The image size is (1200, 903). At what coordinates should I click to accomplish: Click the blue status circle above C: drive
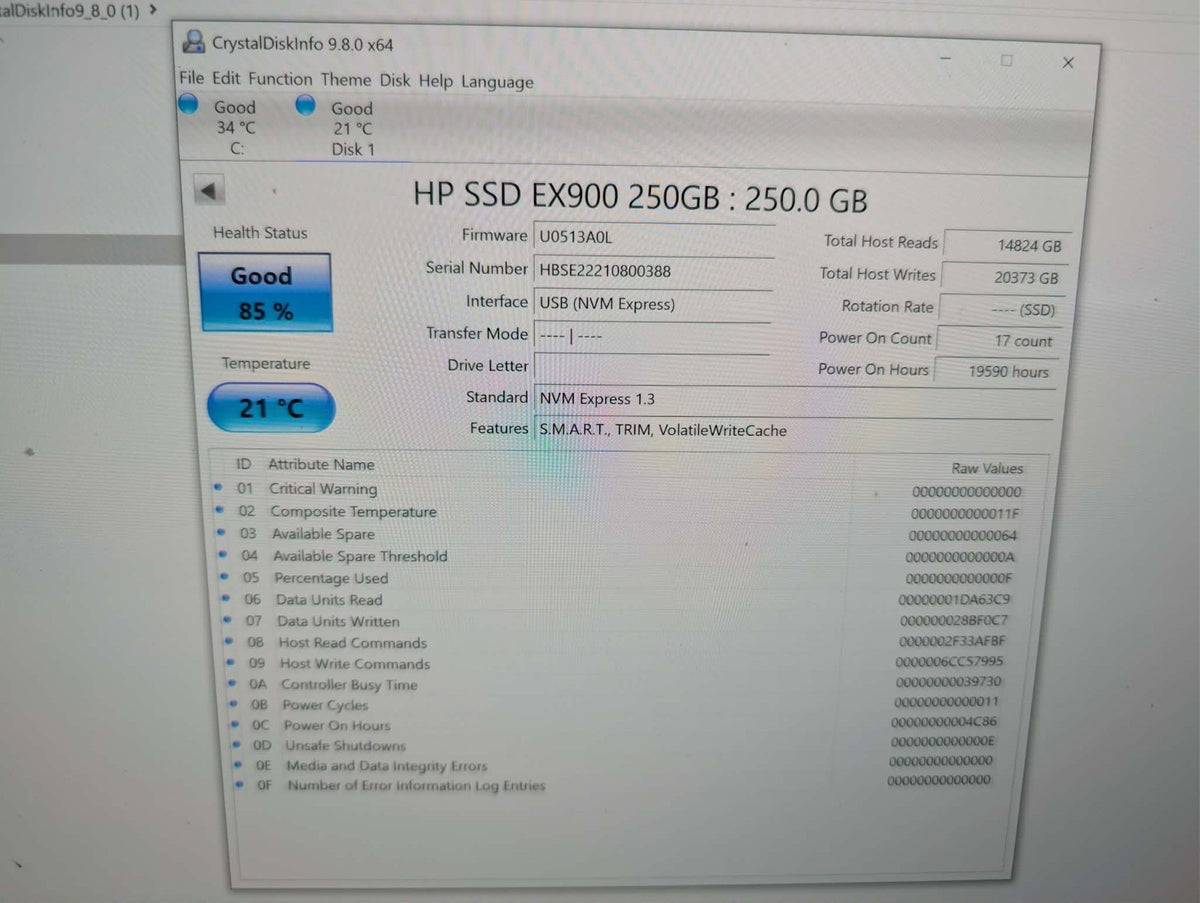[x=188, y=104]
